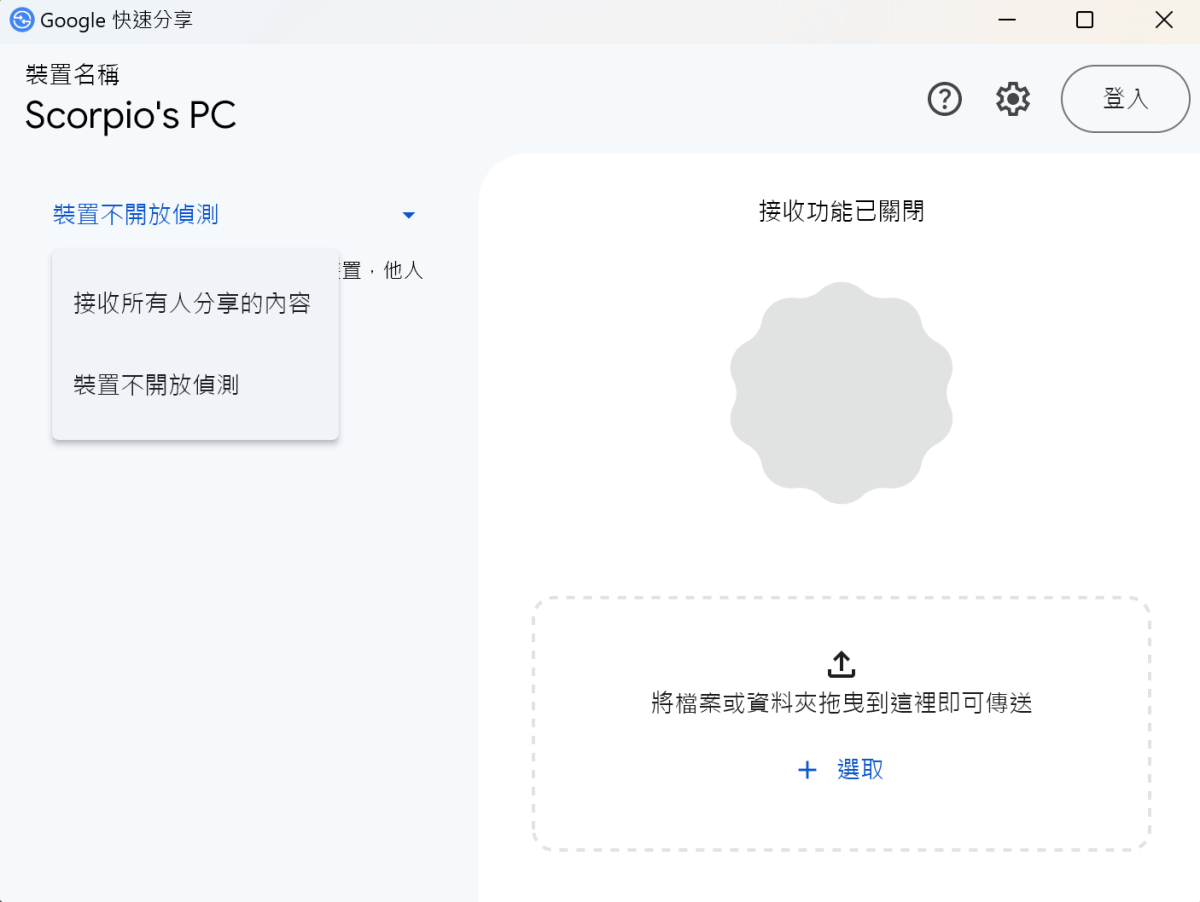Screen dimensions: 1200x902
Task: Choose 接收所有人分享的內容 from the menu
Action: (x=192, y=303)
